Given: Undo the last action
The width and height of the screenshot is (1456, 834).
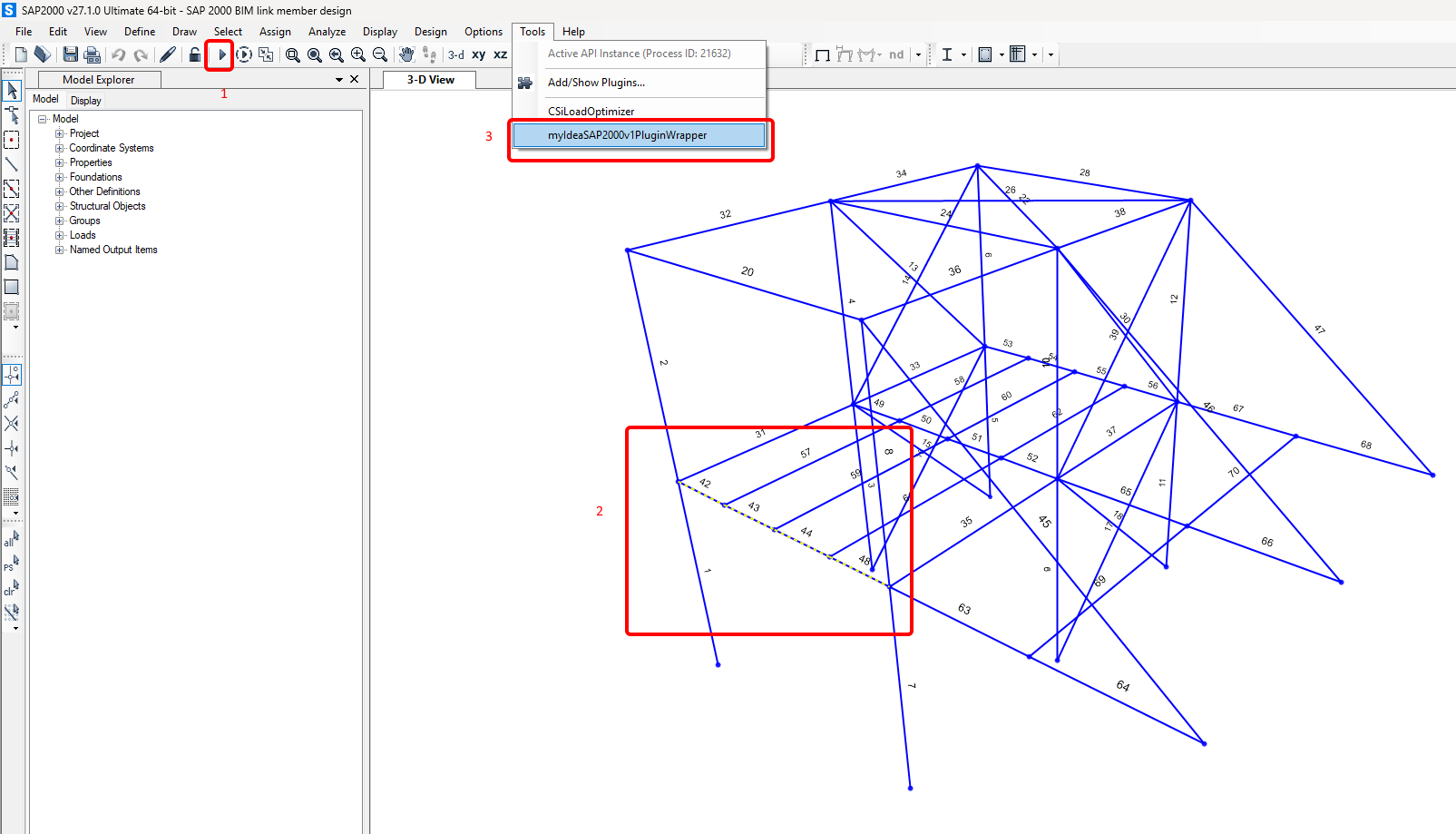Looking at the screenshot, I should click(119, 54).
